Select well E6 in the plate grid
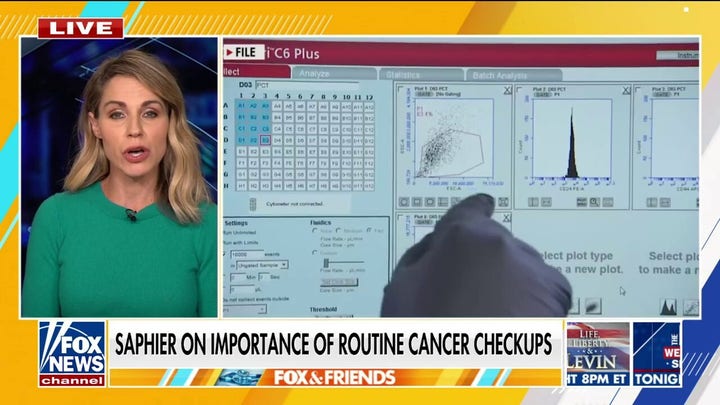Viewport: 720px width, 405px height. click(300, 152)
